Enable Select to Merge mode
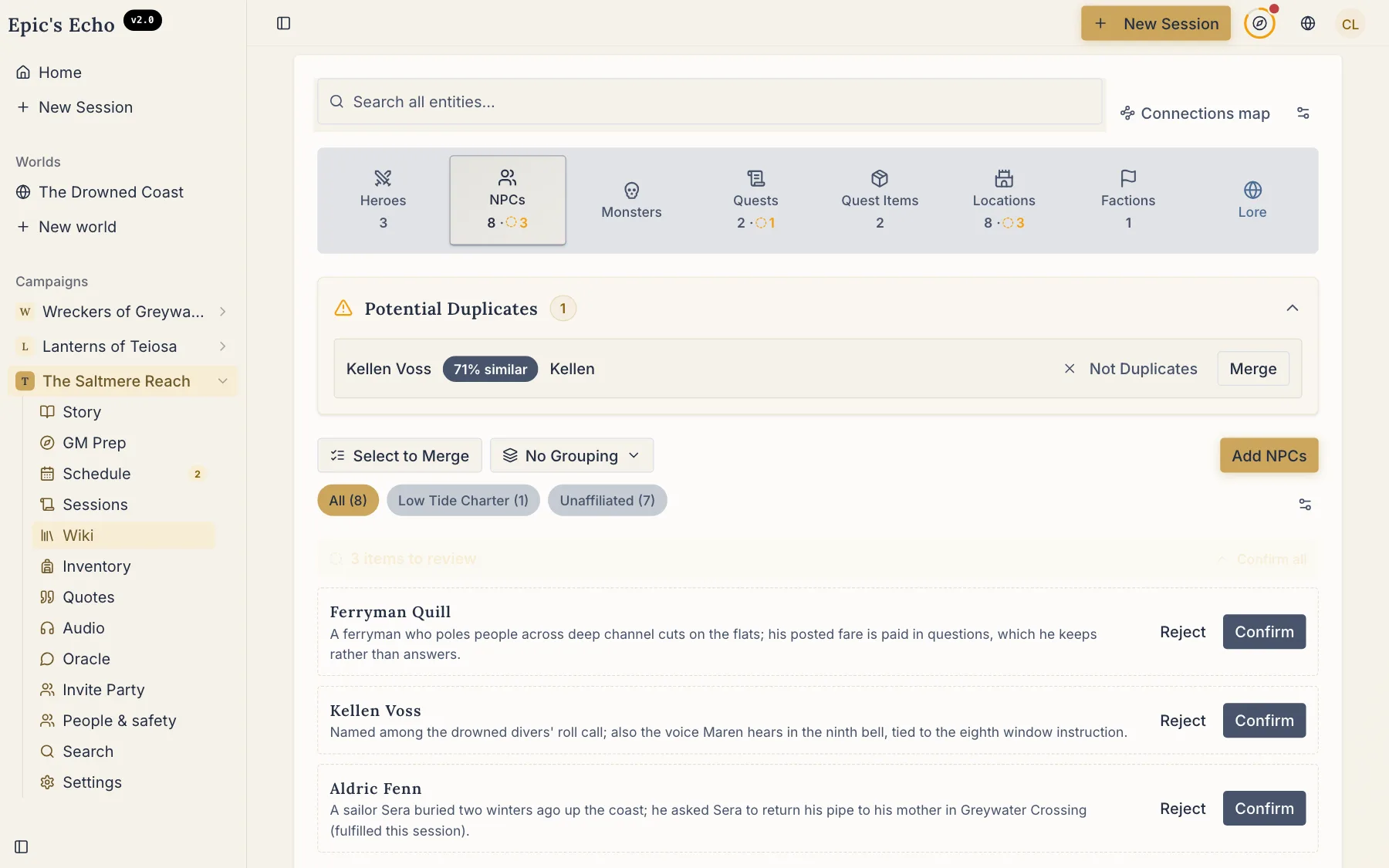 [400, 455]
